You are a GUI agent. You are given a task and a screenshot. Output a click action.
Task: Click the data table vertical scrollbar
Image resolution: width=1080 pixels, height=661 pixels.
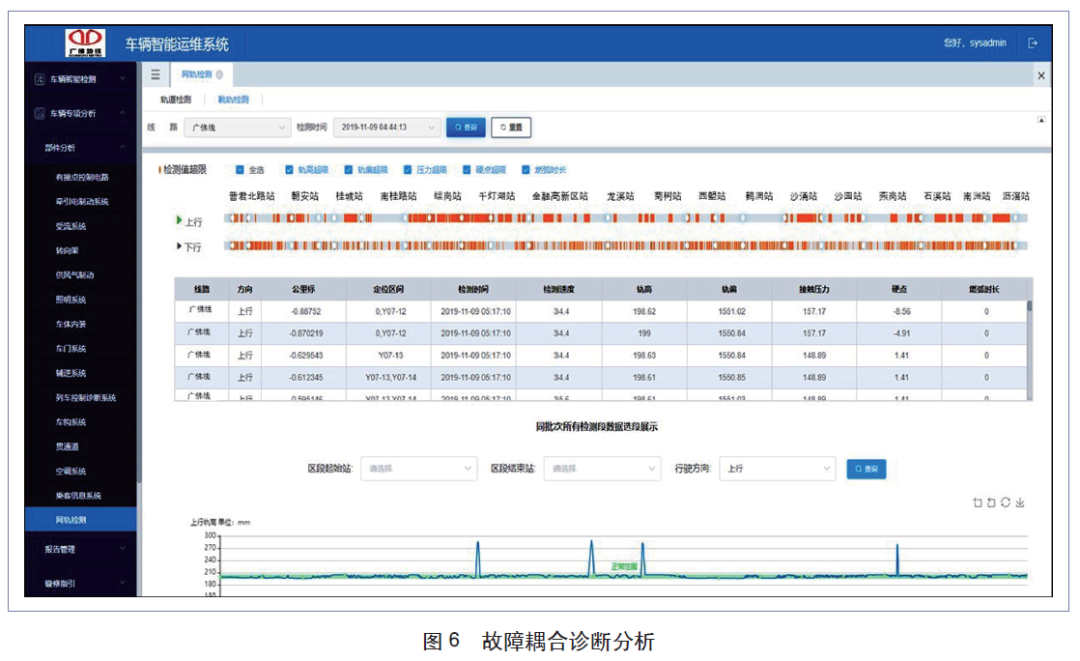click(1029, 308)
